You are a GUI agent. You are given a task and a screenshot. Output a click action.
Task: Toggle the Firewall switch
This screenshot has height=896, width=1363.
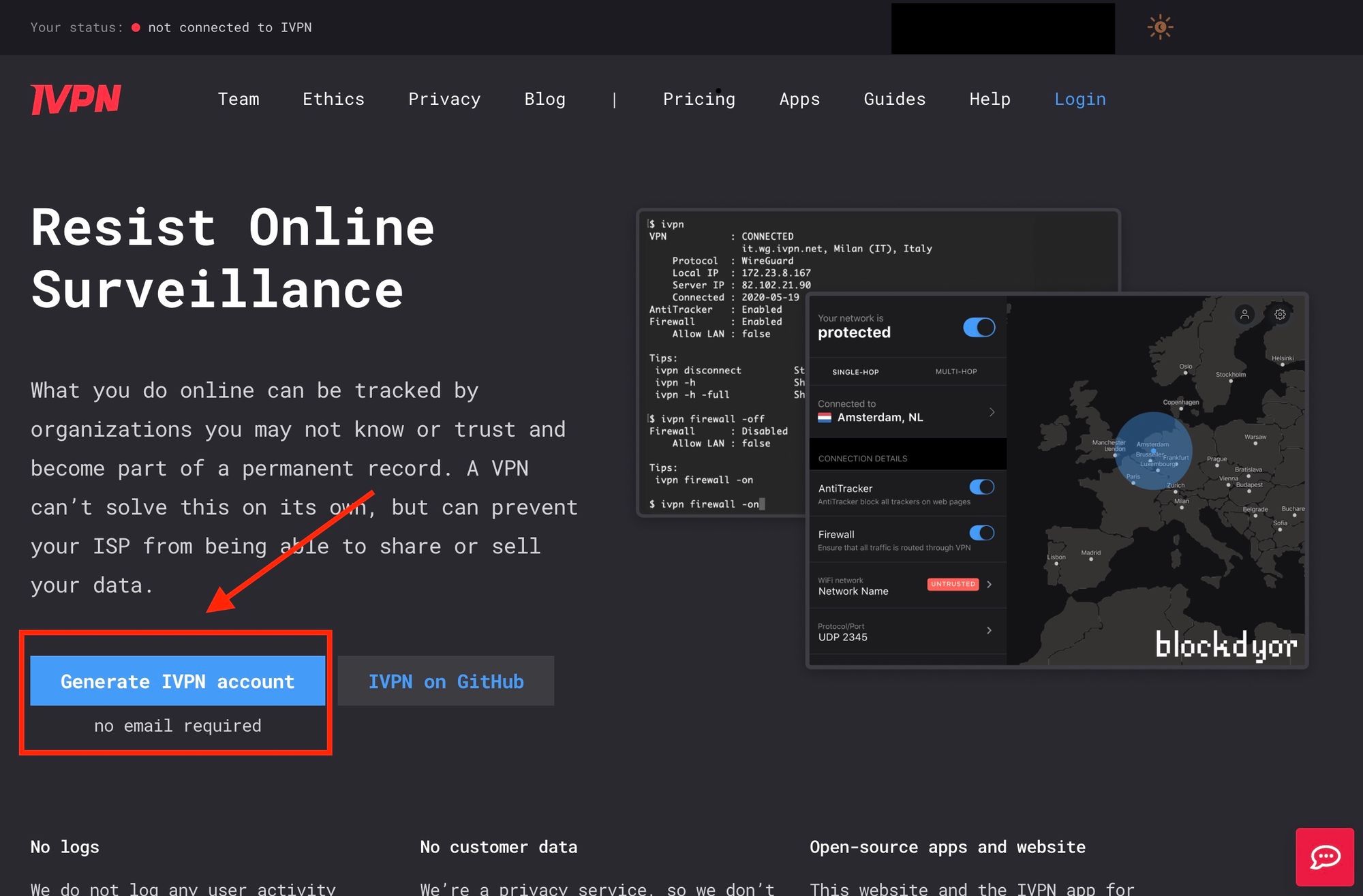(x=982, y=533)
